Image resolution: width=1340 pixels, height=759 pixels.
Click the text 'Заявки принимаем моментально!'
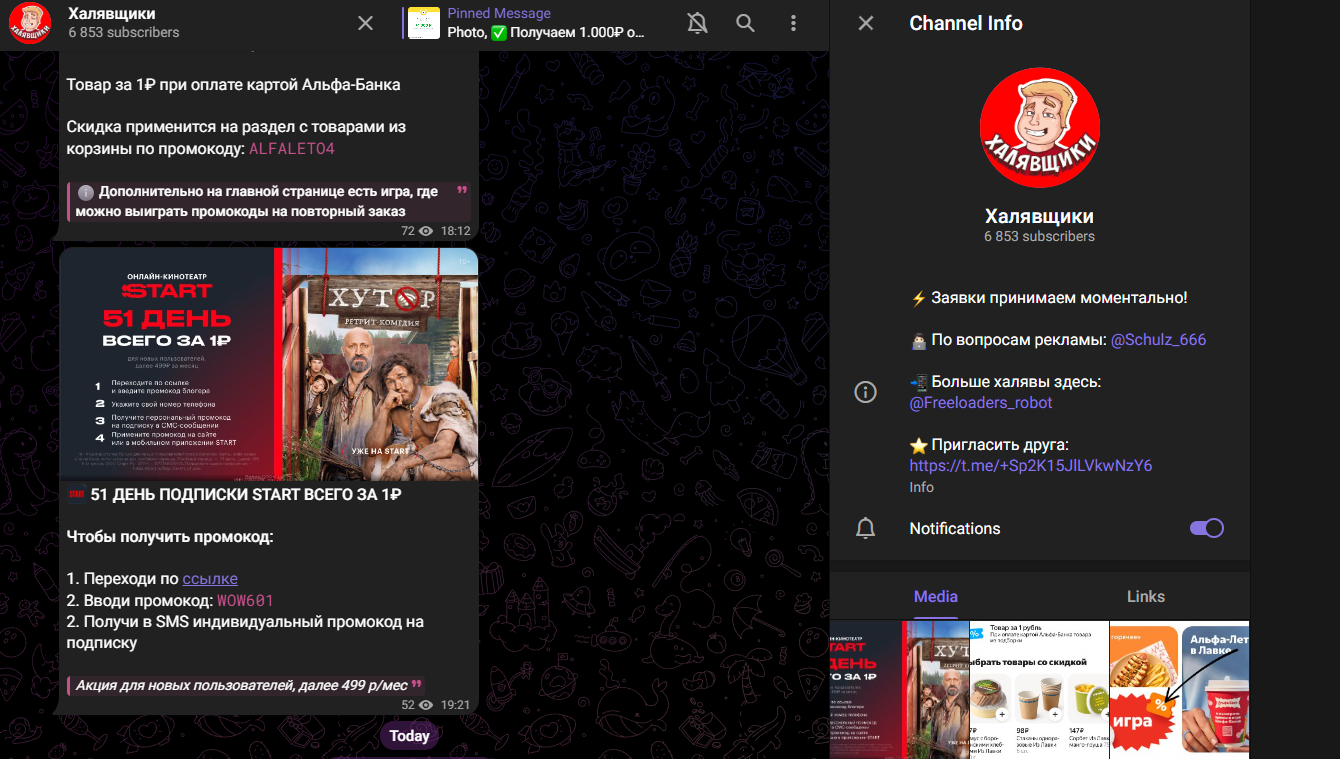coord(1059,298)
